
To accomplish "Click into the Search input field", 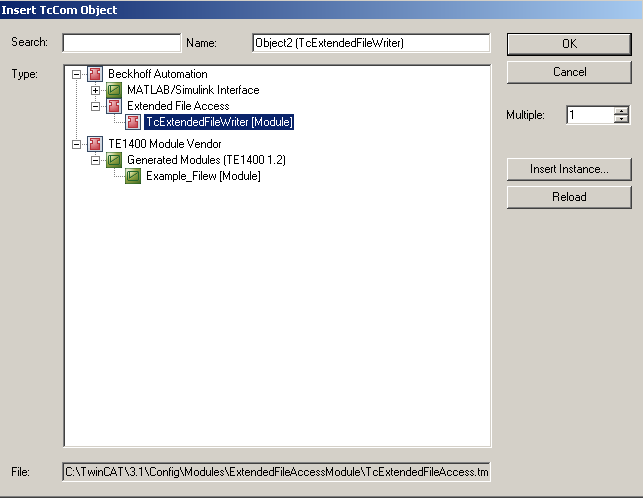I will point(122,43).
